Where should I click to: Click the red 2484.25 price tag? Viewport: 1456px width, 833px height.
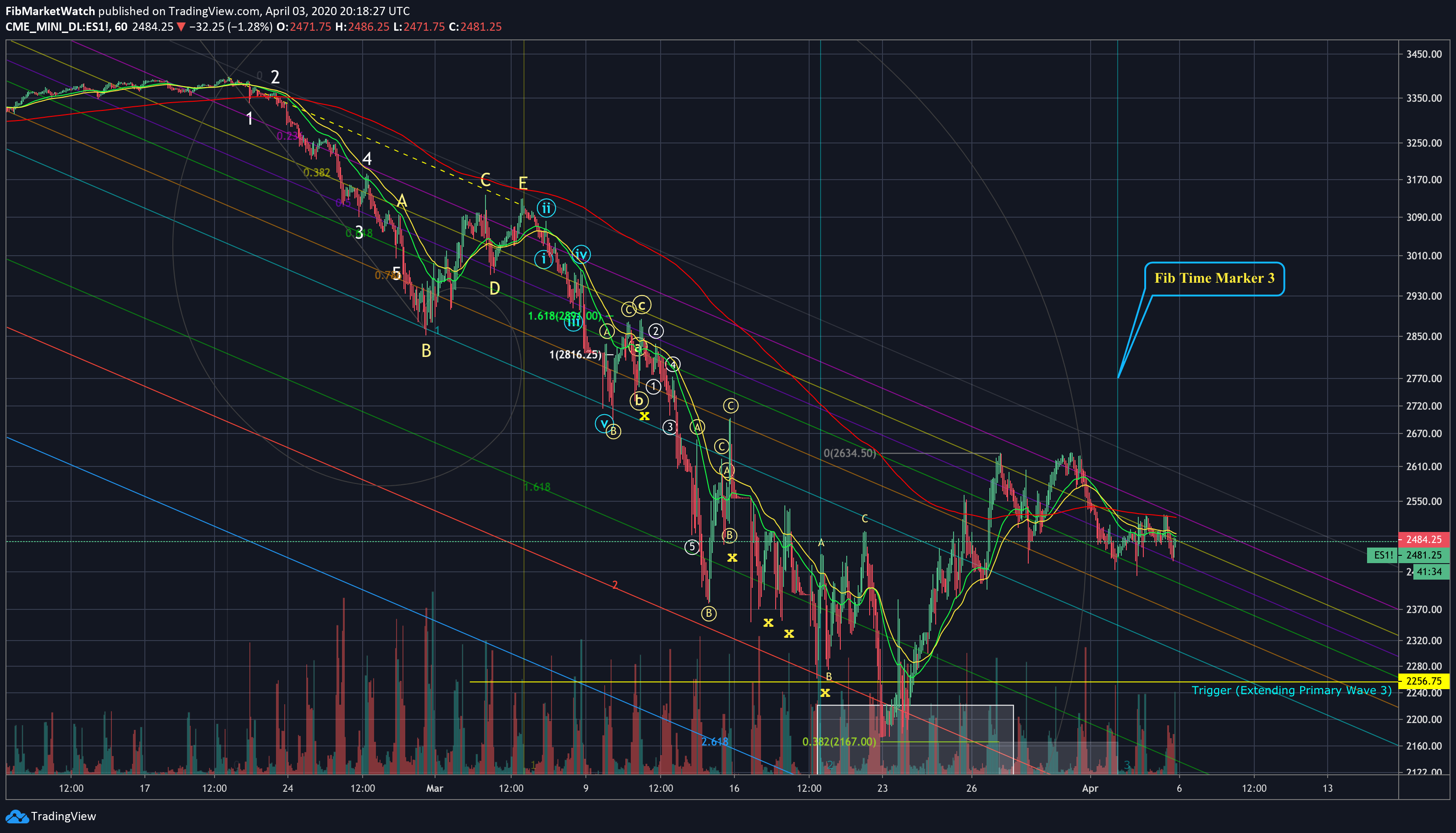1424,539
